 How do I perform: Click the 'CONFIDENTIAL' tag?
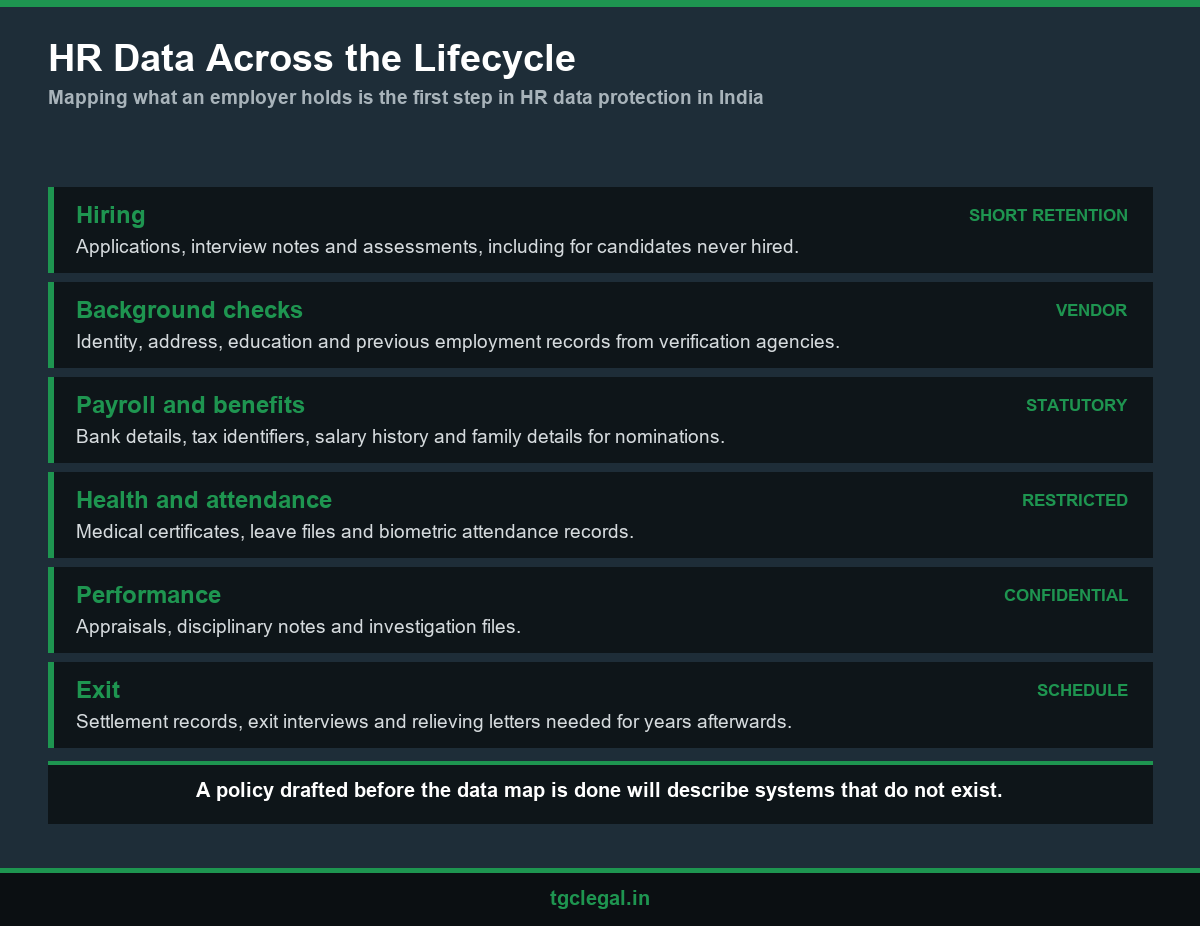pos(1066,595)
